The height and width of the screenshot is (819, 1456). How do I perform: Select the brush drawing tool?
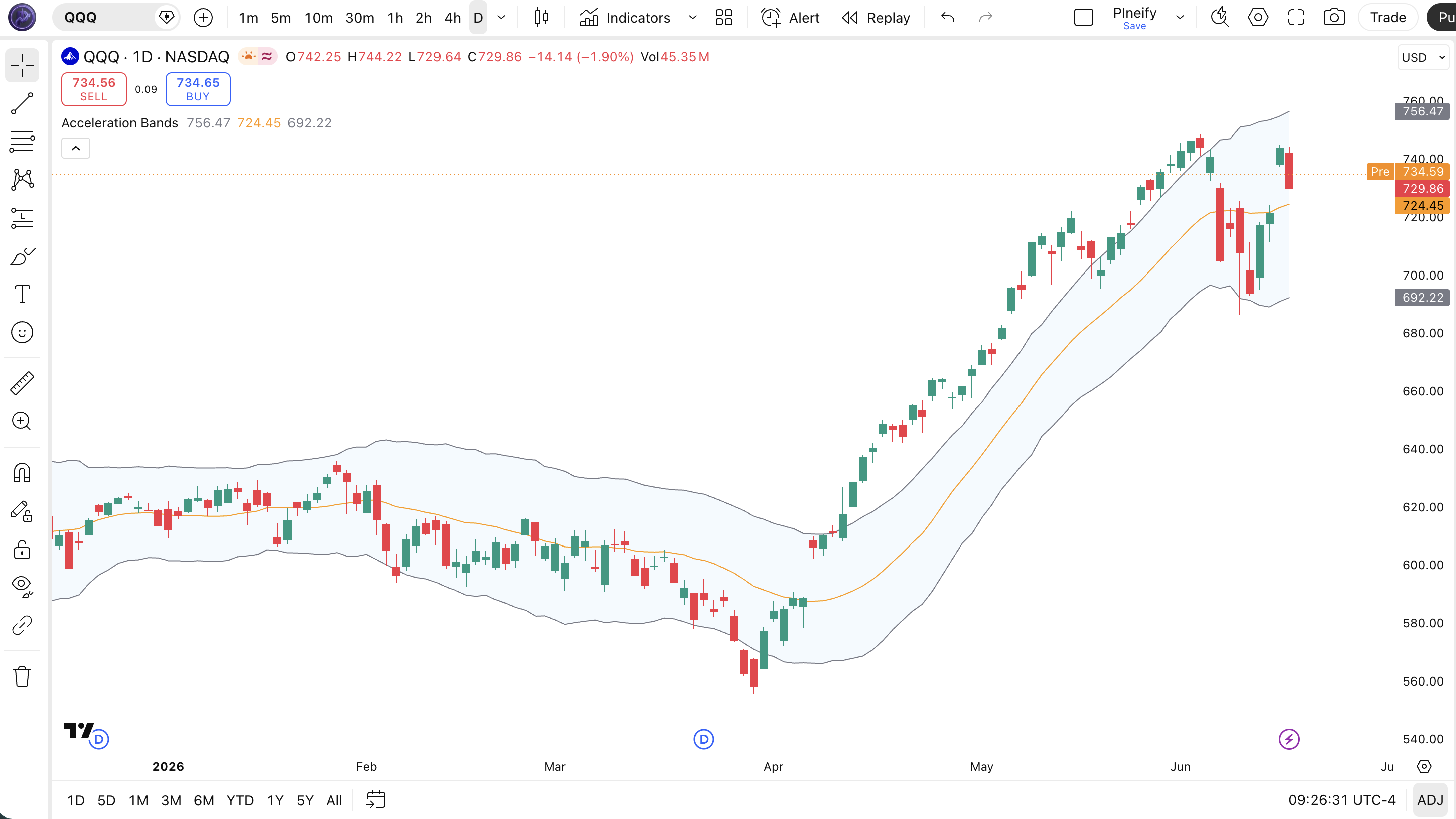pyautogui.click(x=22, y=256)
